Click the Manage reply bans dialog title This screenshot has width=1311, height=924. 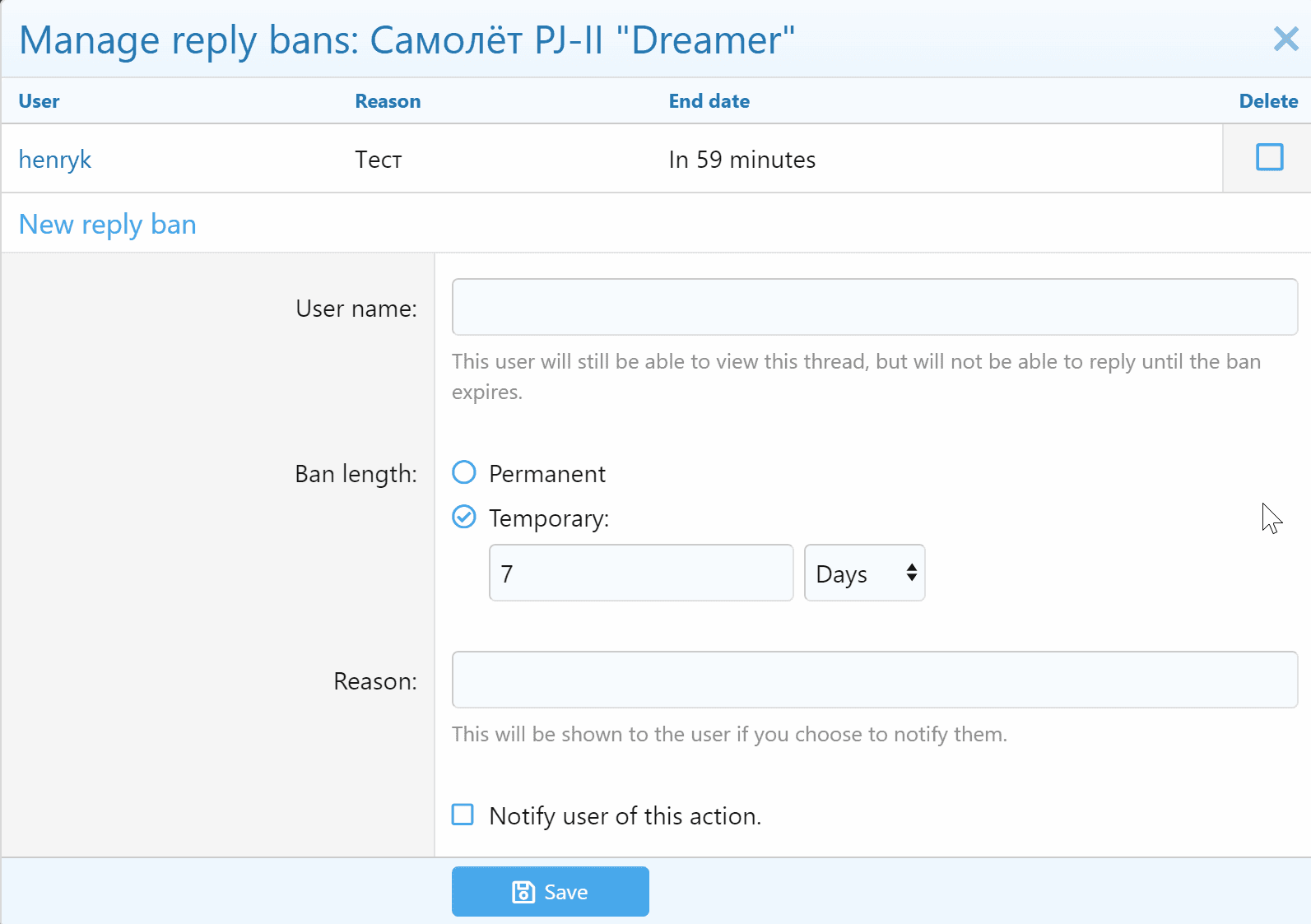coord(407,40)
